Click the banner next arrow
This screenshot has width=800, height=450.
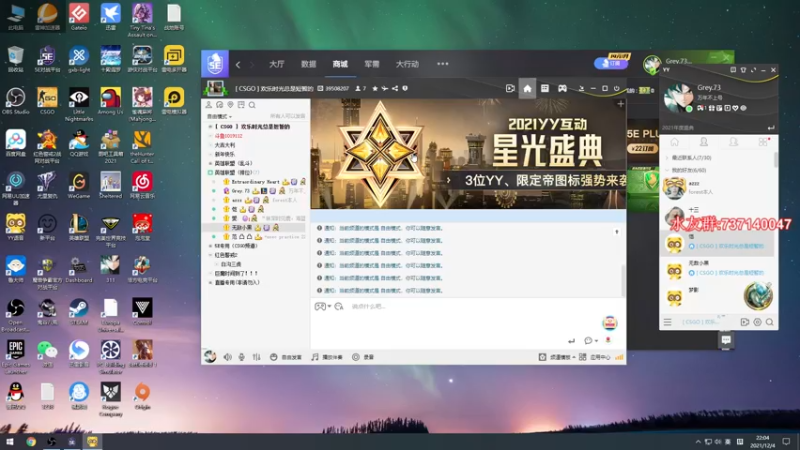click(448, 180)
